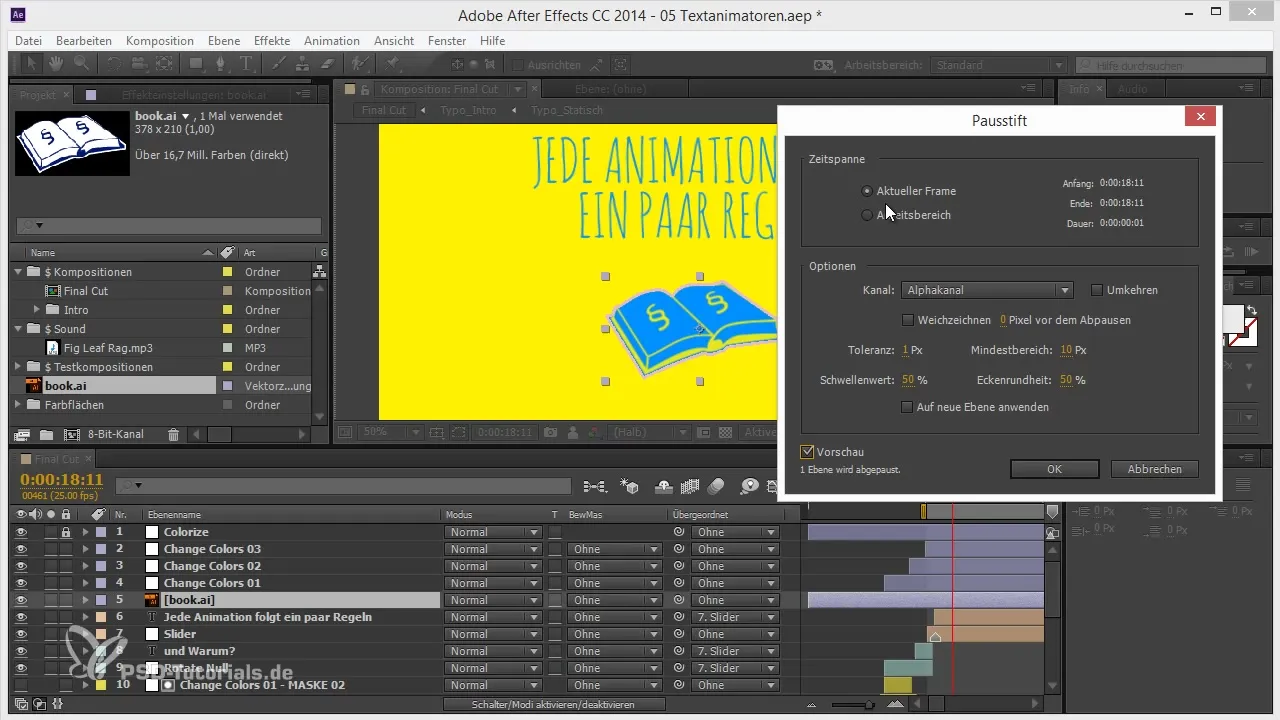Open the Ebene menu
The width and height of the screenshot is (1280, 720).
(225, 41)
